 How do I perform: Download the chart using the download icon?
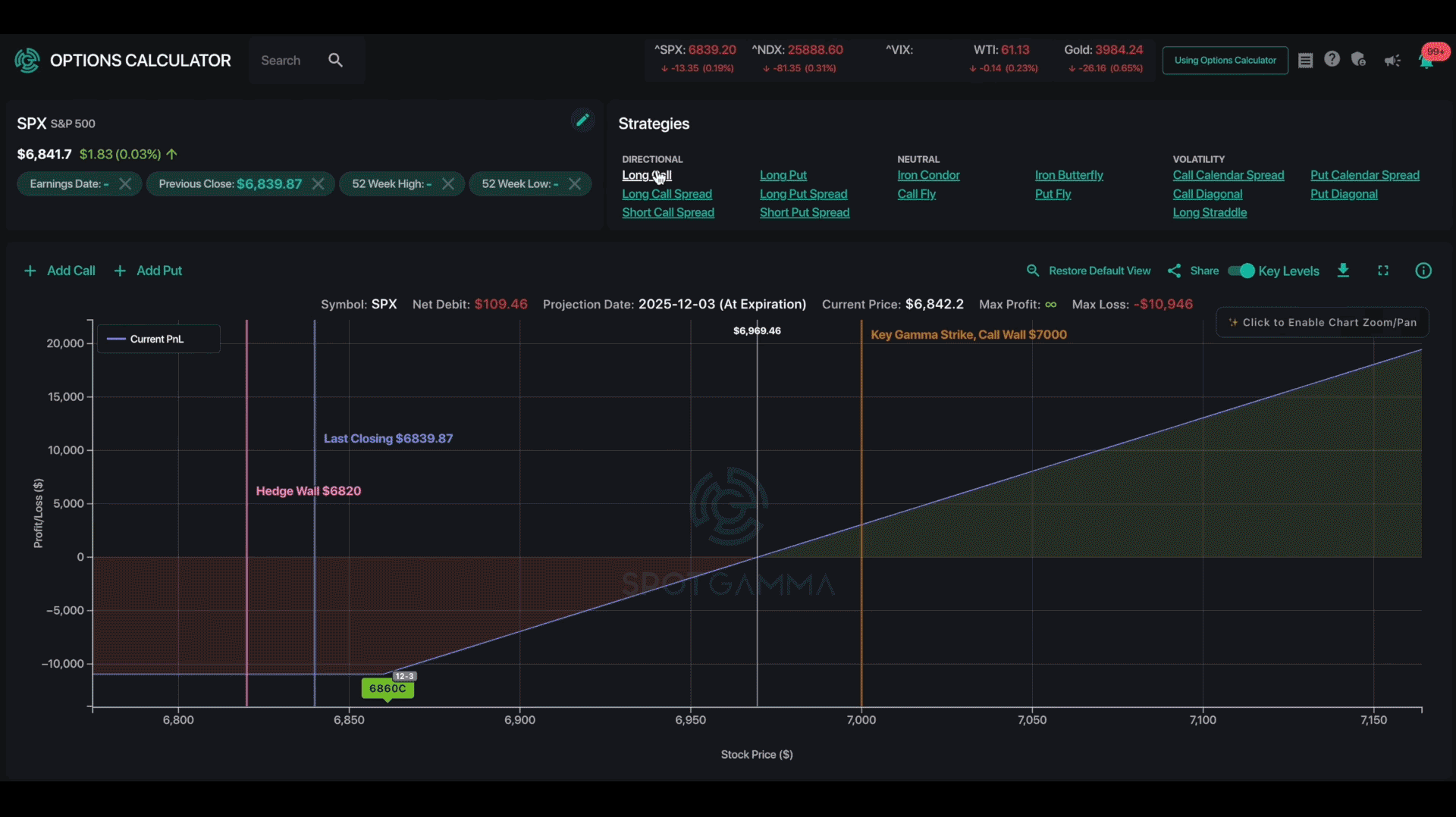click(x=1344, y=271)
